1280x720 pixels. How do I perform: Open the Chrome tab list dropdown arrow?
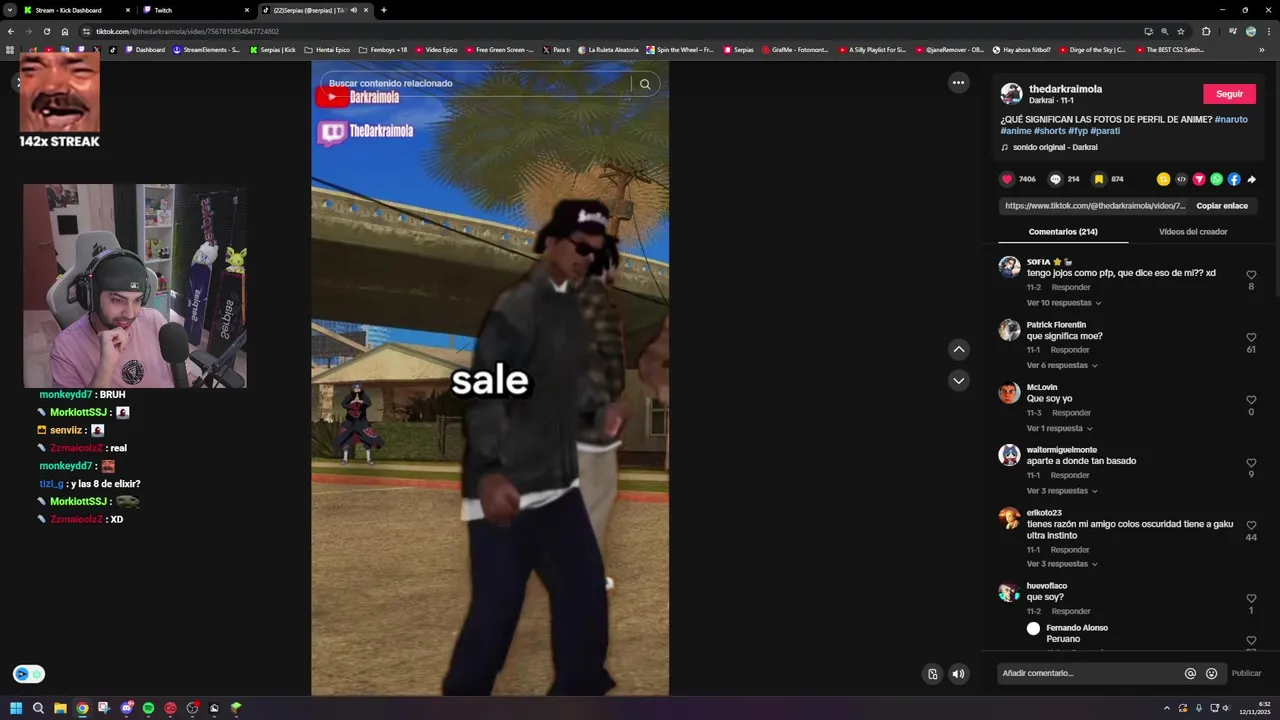pyautogui.click(x=9, y=10)
